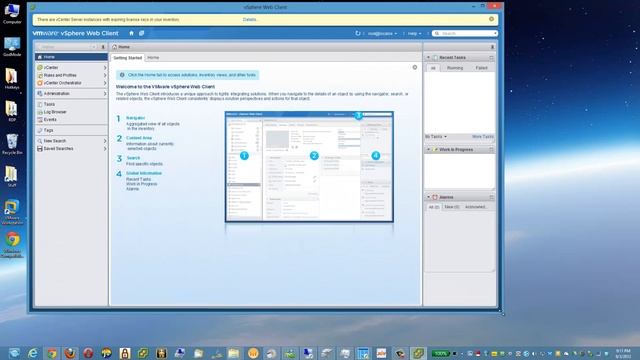This screenshot has height=360, width=640.
Task: Open Alarms panel options icon
Action: (x=491, y=197)
